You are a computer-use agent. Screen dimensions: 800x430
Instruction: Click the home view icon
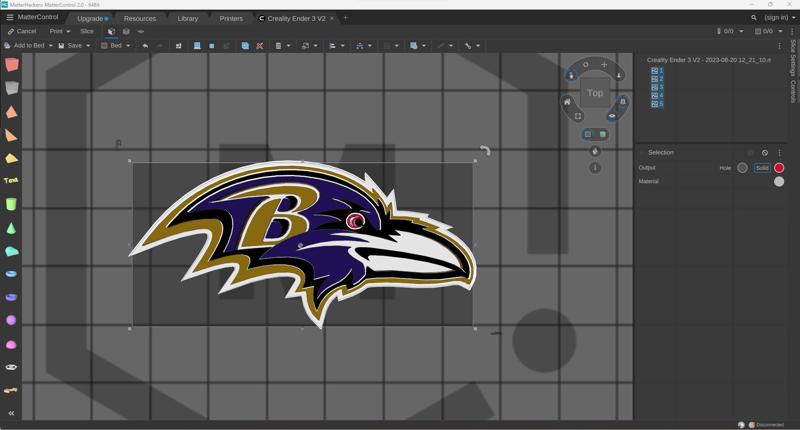[x=567, y=102]
